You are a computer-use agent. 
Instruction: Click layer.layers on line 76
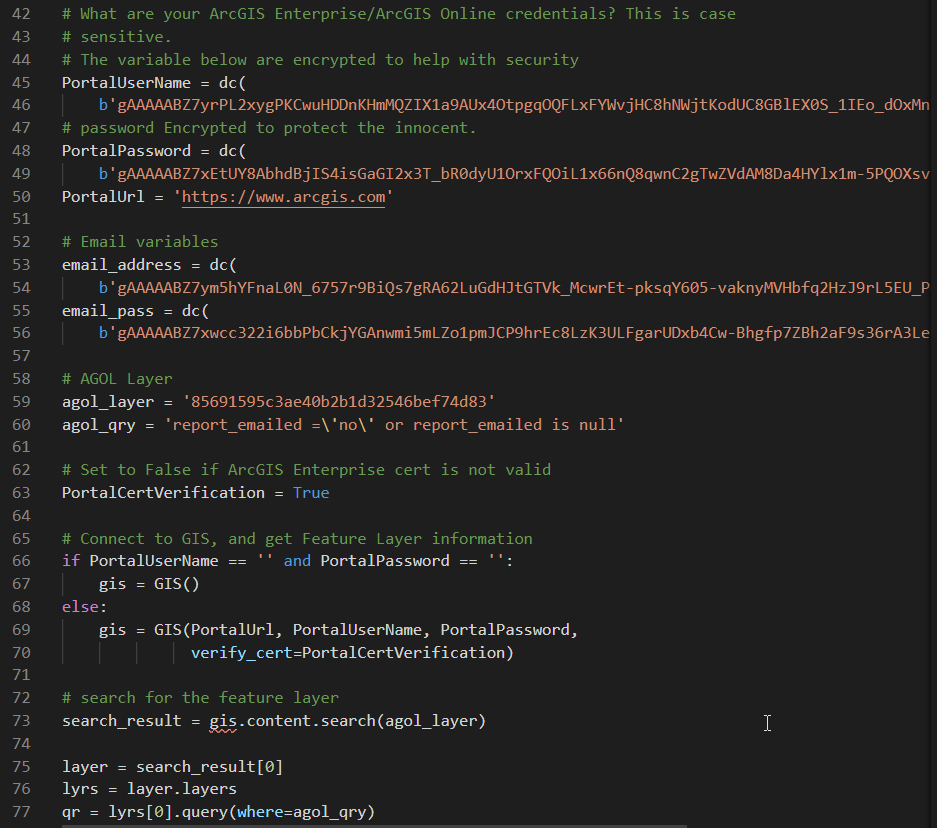(182, 789)
